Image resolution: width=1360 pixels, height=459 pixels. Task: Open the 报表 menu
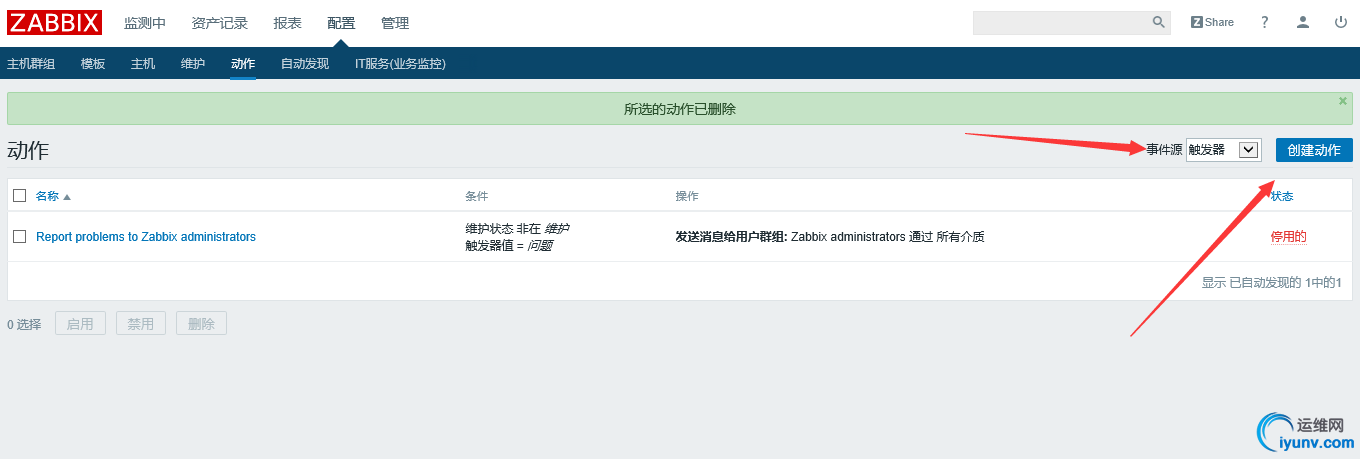[287, 23]
